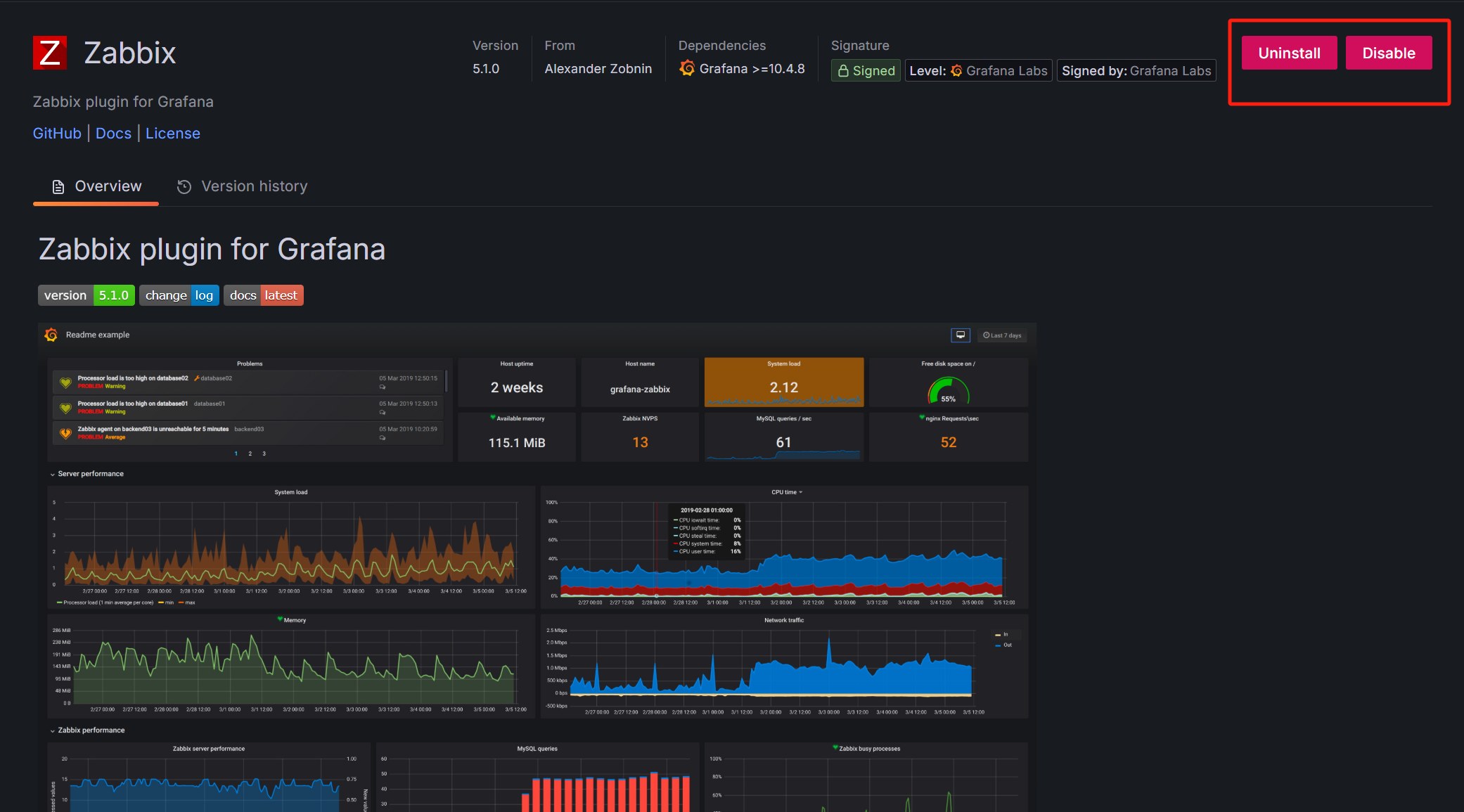Collapse the Server performance row

87,474
